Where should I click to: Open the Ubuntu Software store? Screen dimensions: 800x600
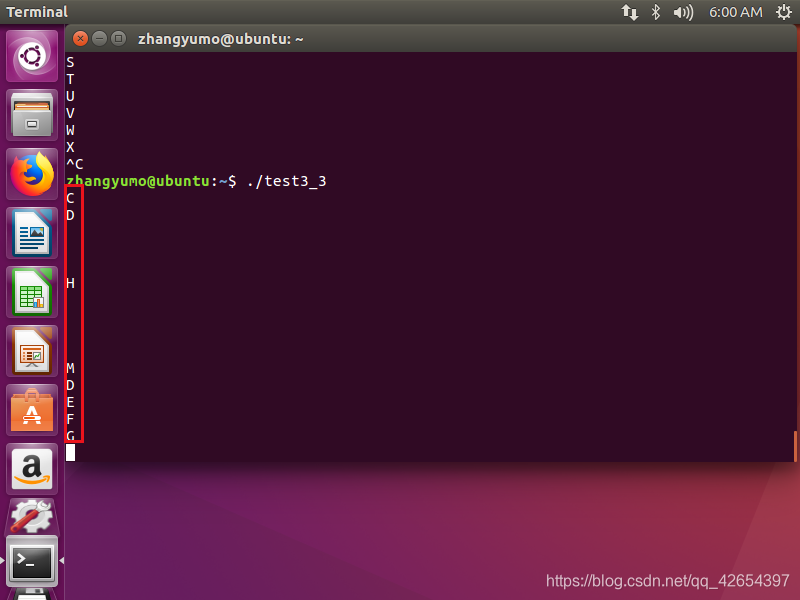(32, 411)
